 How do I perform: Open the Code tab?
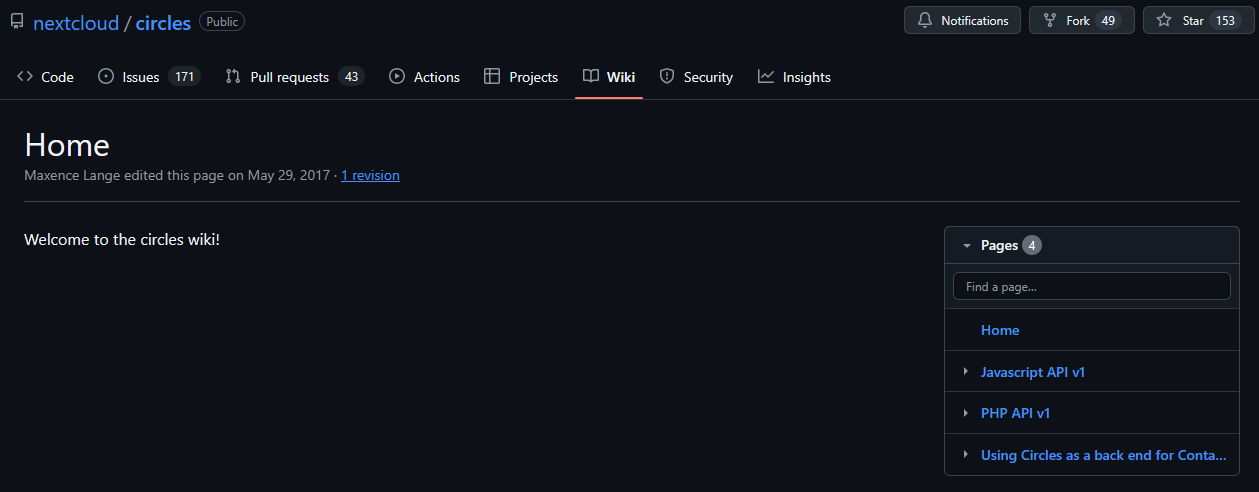(x=46, y=77)
